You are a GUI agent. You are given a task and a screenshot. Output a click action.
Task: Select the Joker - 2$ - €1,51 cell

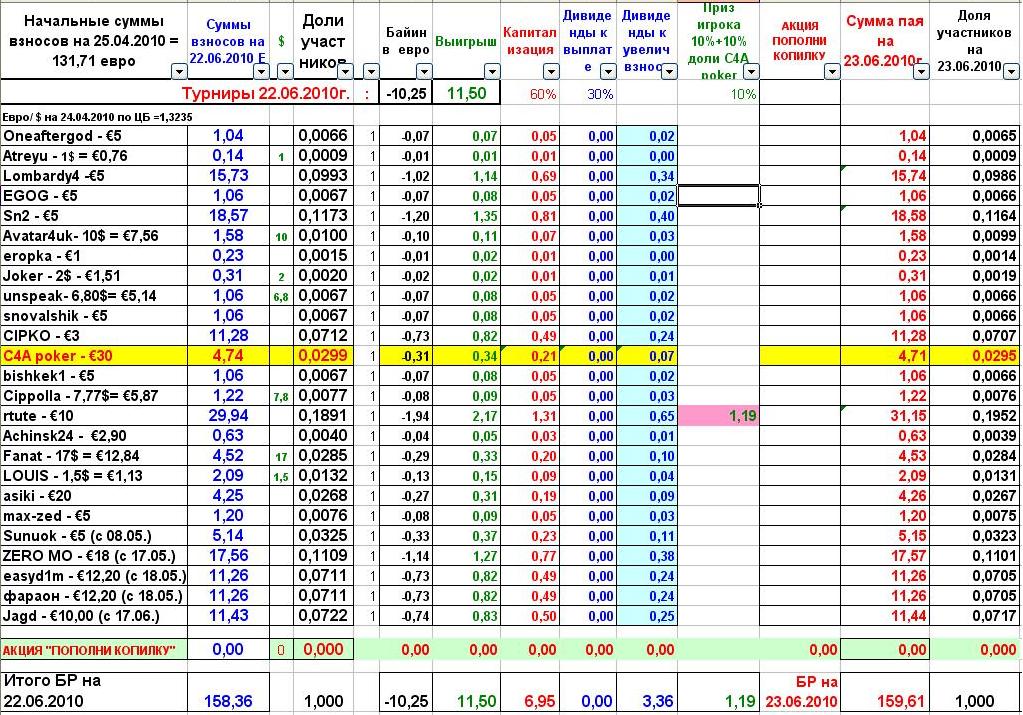point(94,276)
